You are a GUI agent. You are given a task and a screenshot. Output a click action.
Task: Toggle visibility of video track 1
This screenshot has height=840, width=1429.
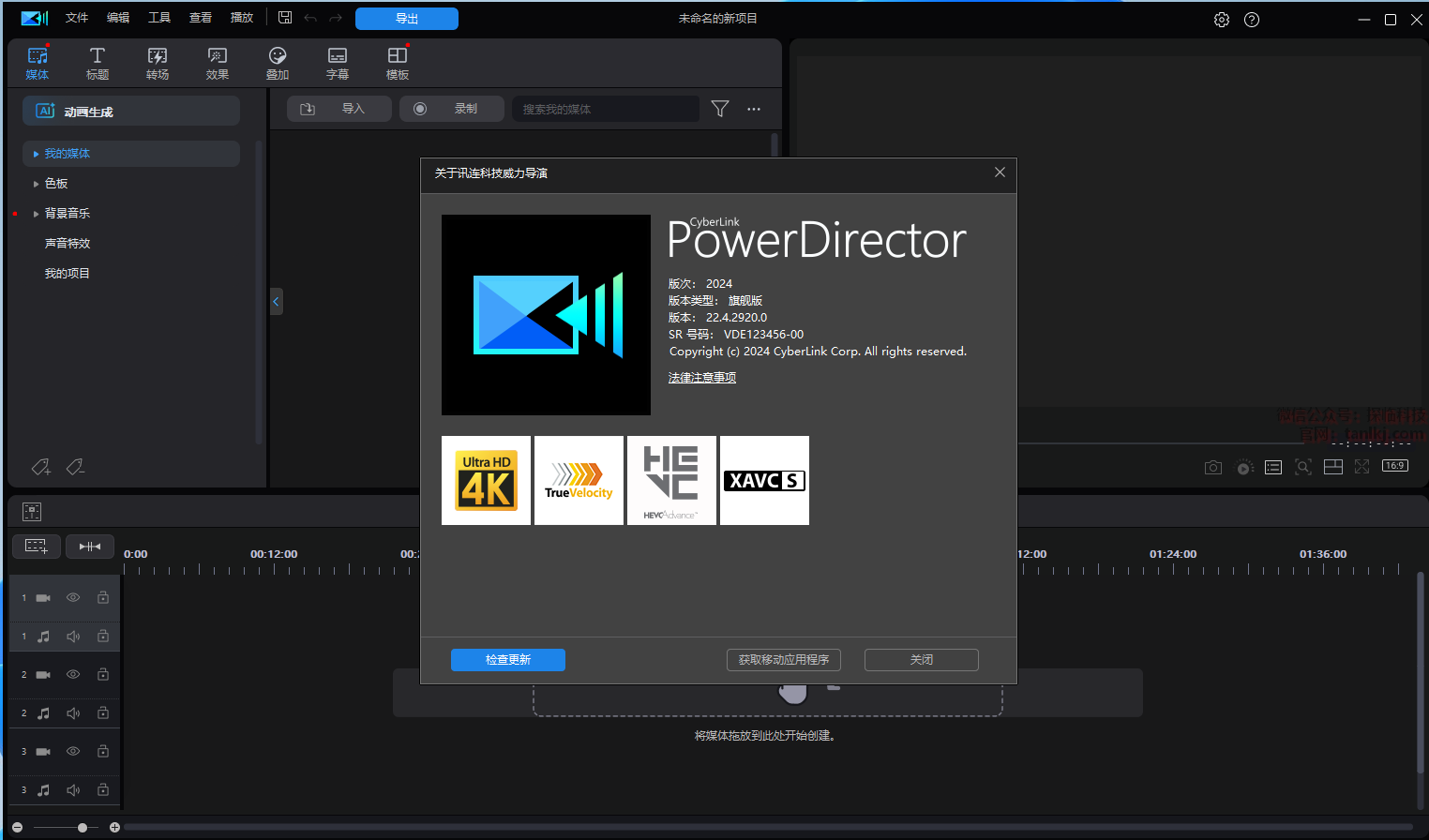[73, 598]
